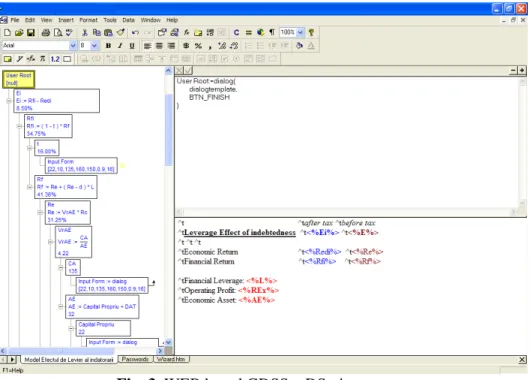Open the Arial font dropdown

[x=73, y=45]
